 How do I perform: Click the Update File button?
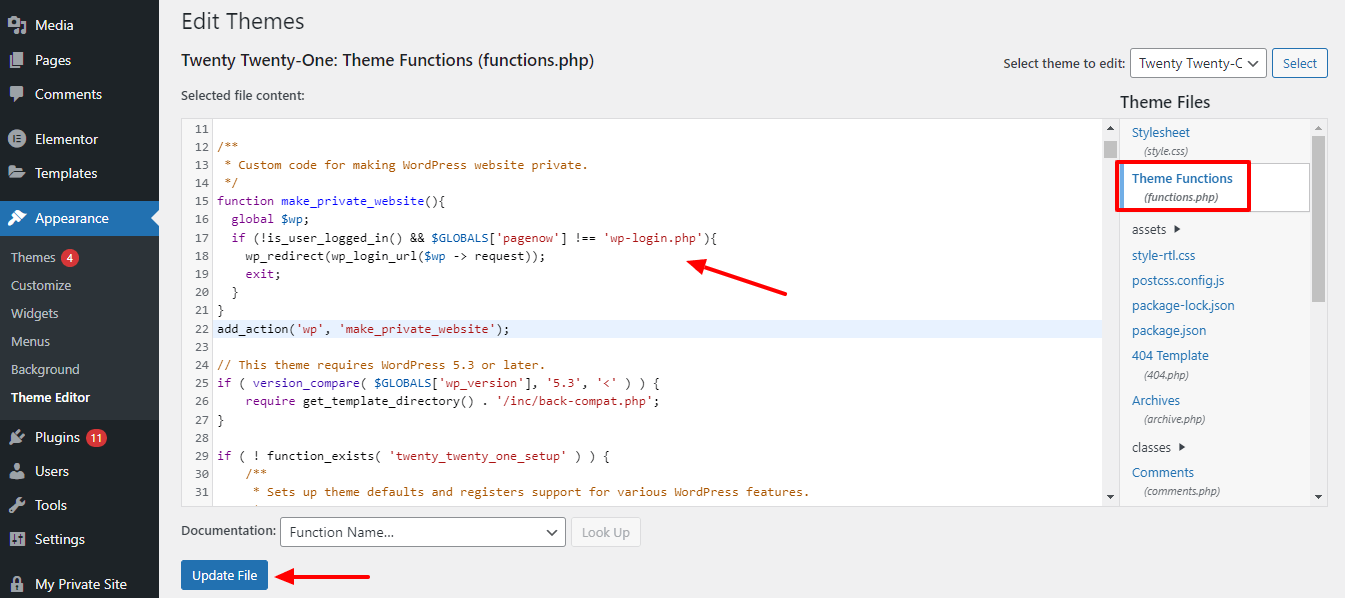(225, 575)
